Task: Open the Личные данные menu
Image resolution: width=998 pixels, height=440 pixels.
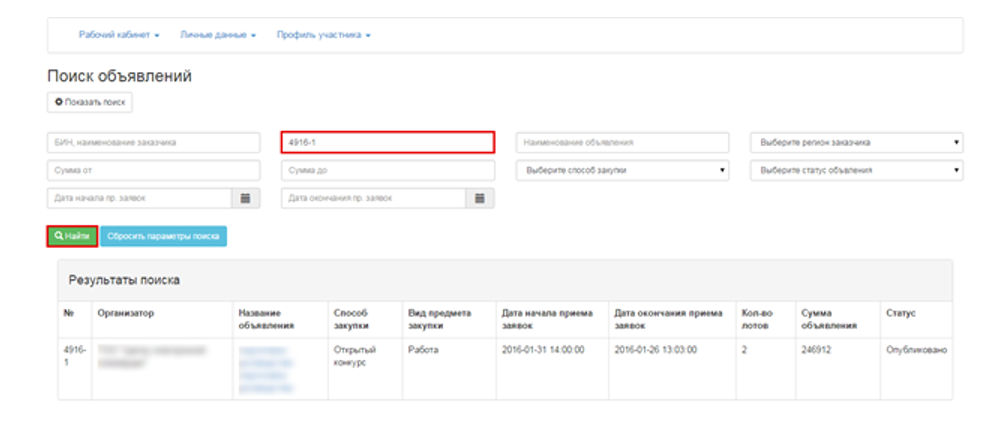Action: tap(218, 35)
